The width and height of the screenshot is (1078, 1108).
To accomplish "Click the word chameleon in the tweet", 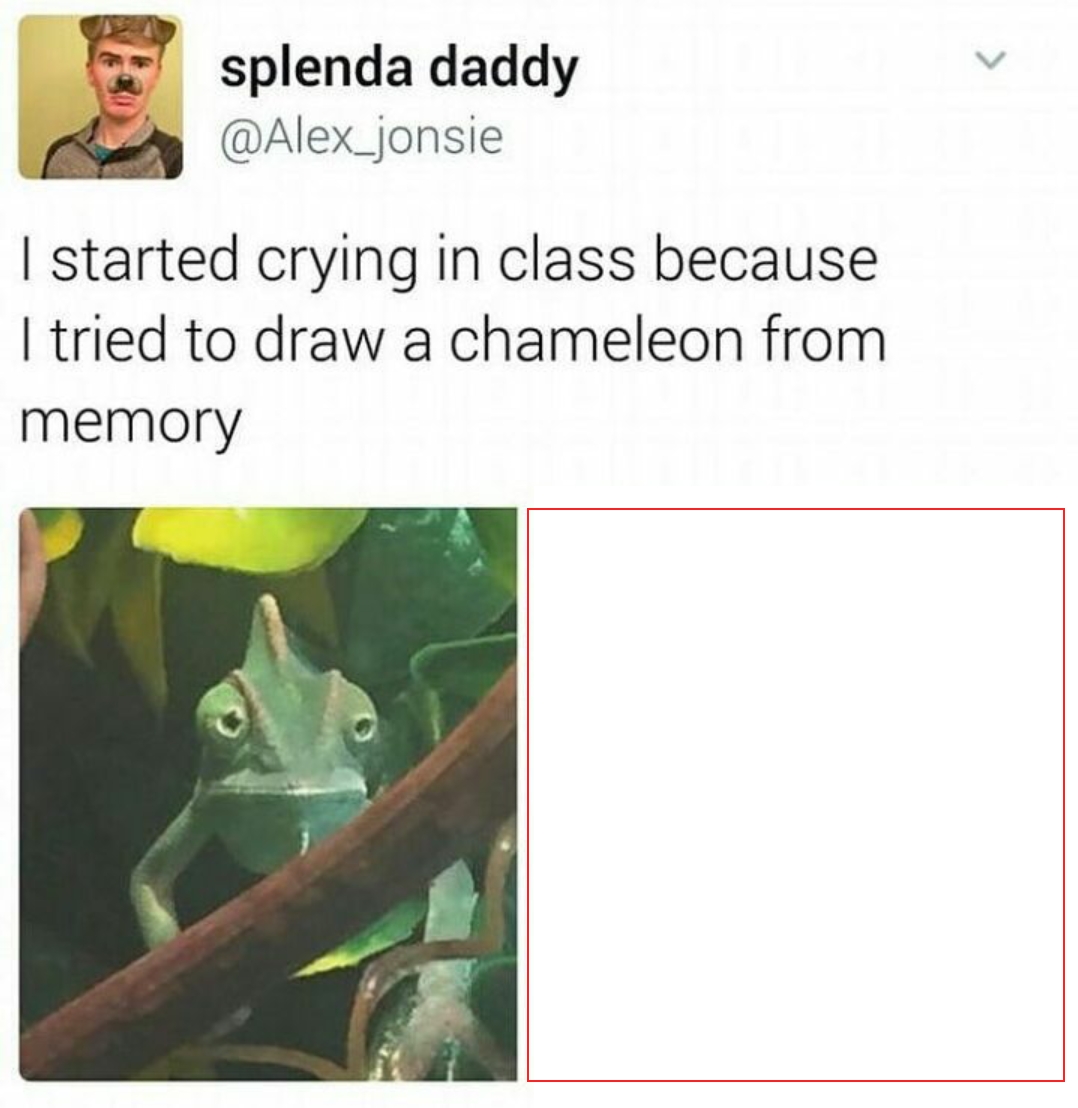I will [x=596, y=340].
